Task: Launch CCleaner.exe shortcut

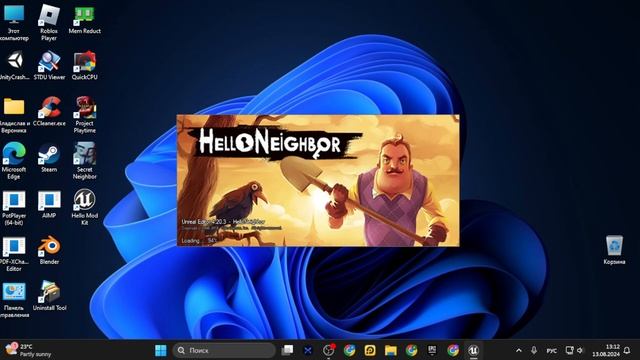Action: click(49, 111)
